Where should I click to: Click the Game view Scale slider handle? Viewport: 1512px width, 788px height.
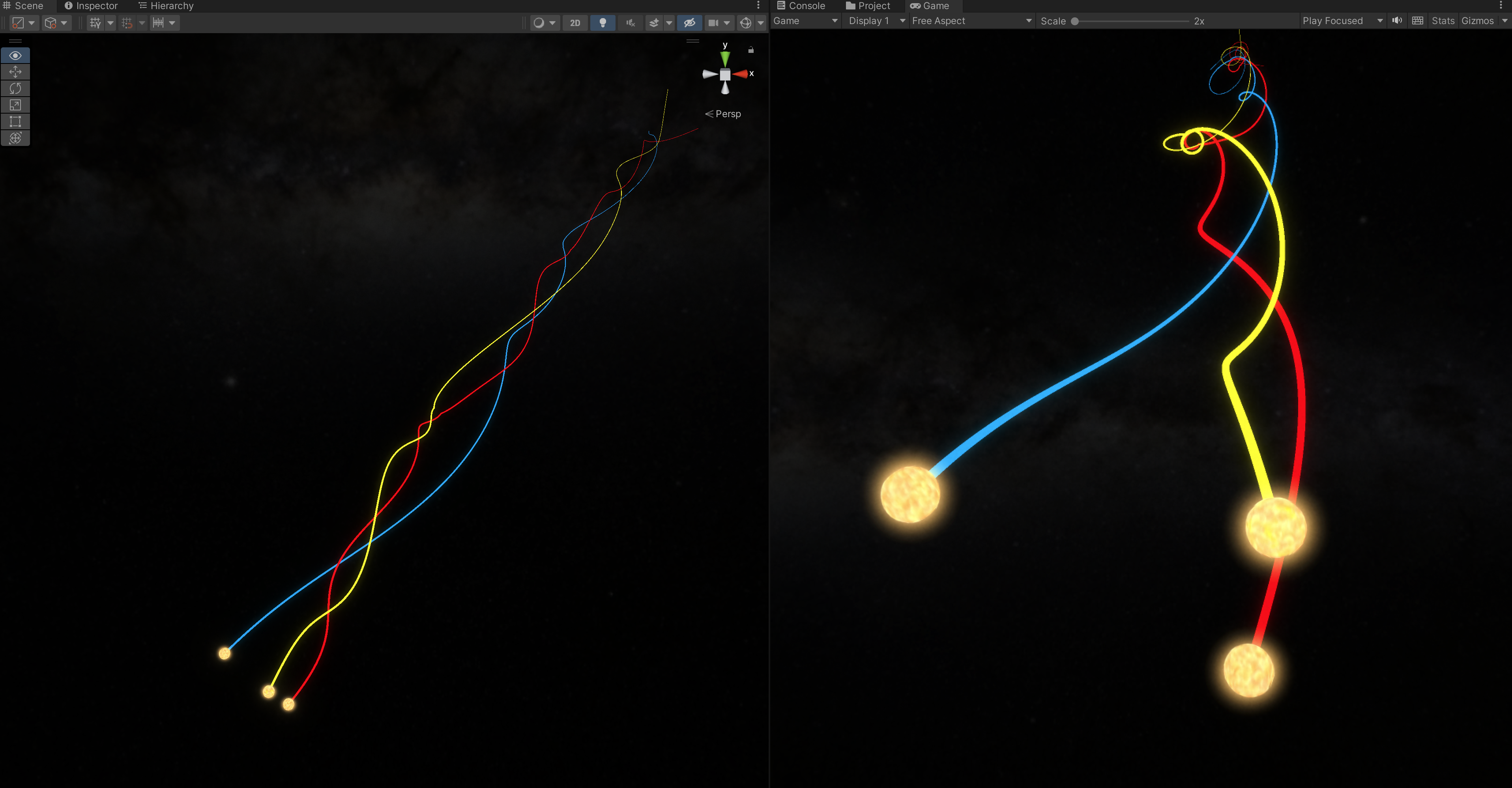pyautogui.click(x=1075, y=21)
